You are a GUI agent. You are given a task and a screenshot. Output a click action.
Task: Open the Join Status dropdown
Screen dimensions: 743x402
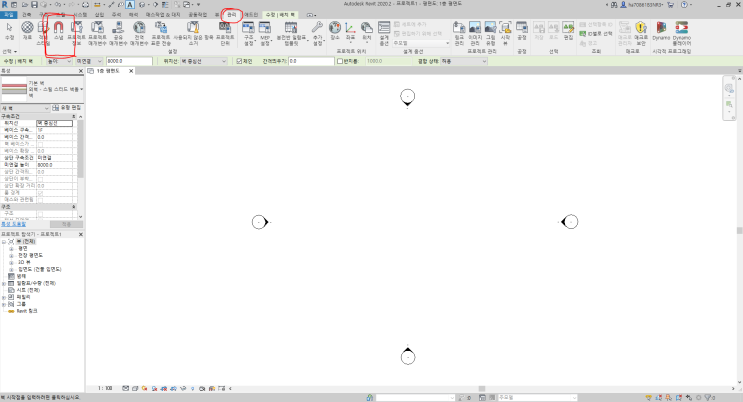pyautogui.click(x=463, y=61)
